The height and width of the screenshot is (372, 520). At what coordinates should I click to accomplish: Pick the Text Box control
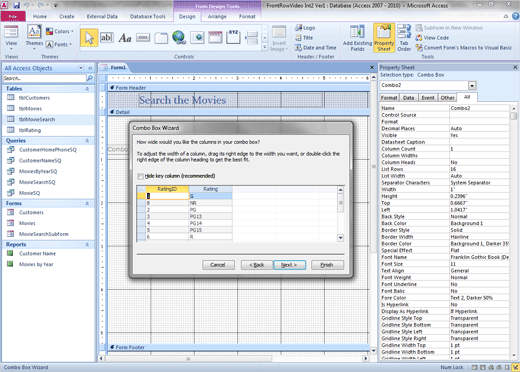[107, 38]
